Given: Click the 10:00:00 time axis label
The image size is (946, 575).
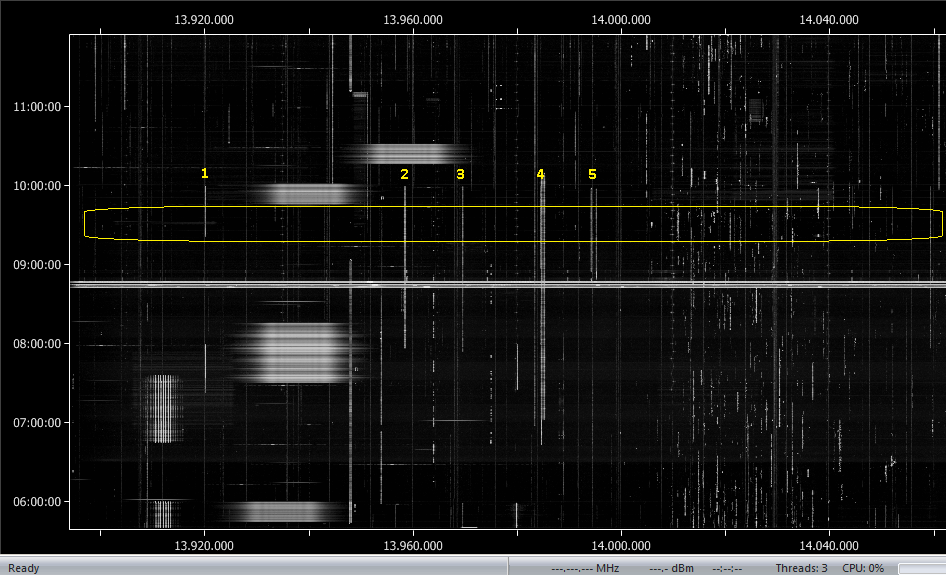Looking at the screenshot, I should (37, 186).
